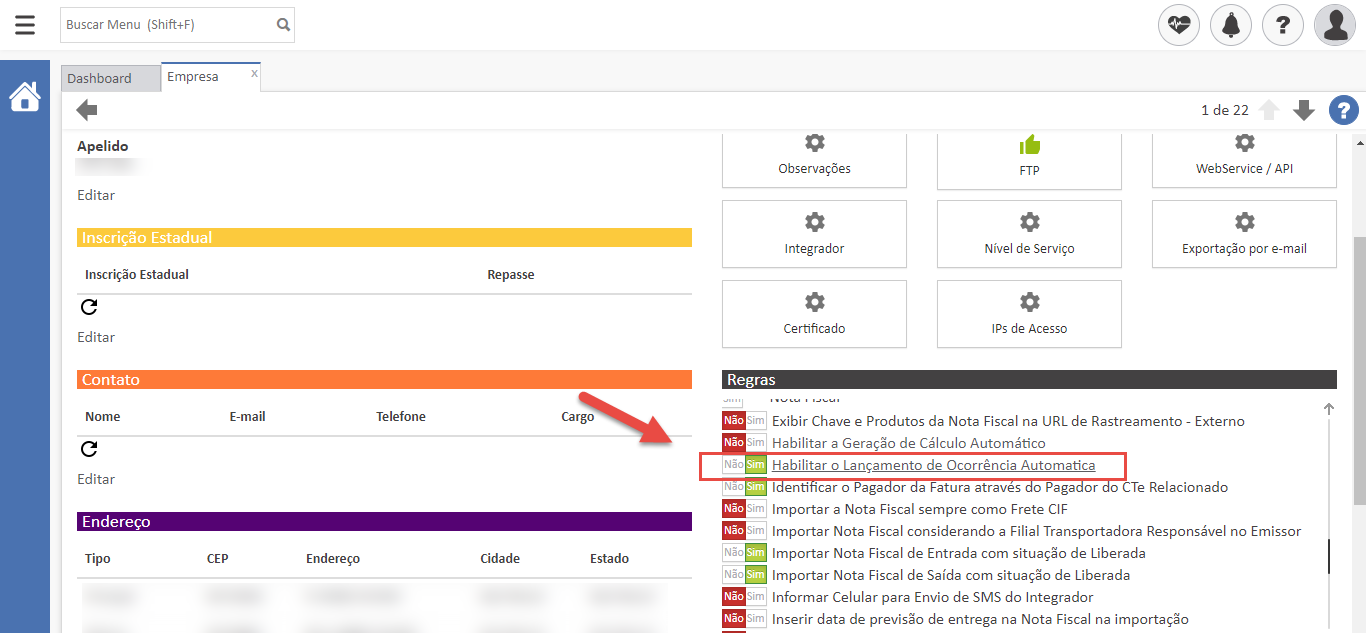Go to next record with down arrow

[1304, 110]
